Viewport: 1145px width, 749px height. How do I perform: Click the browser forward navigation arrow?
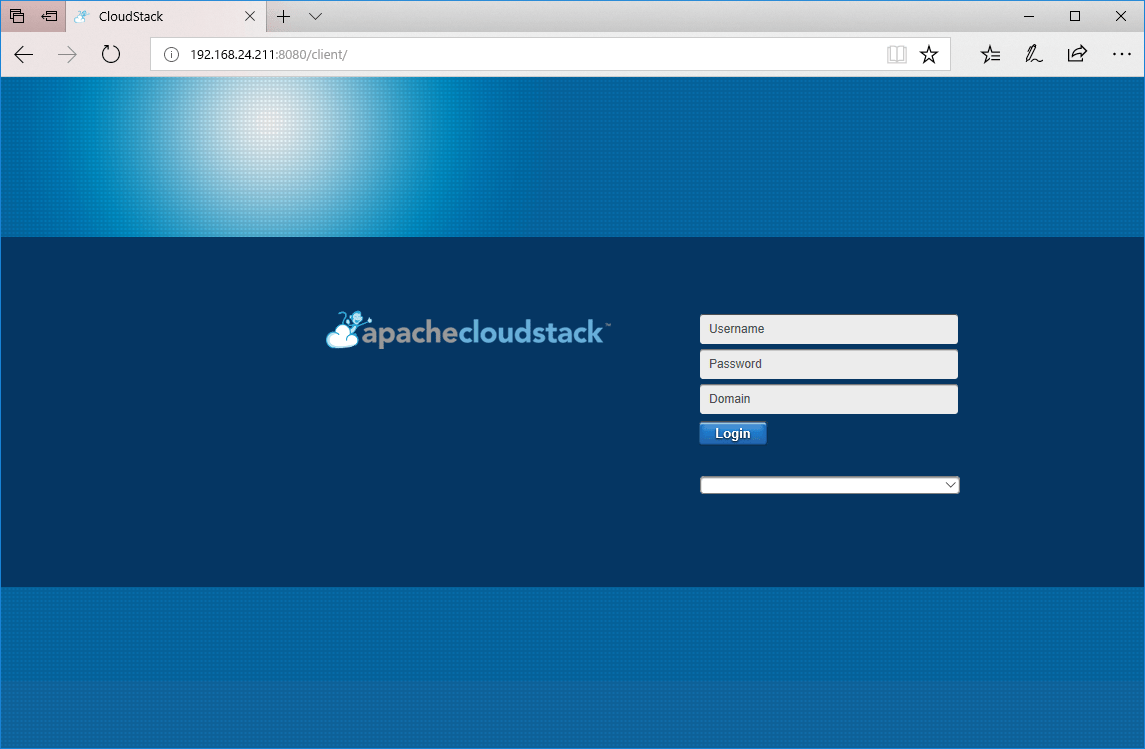click(66, 54)
